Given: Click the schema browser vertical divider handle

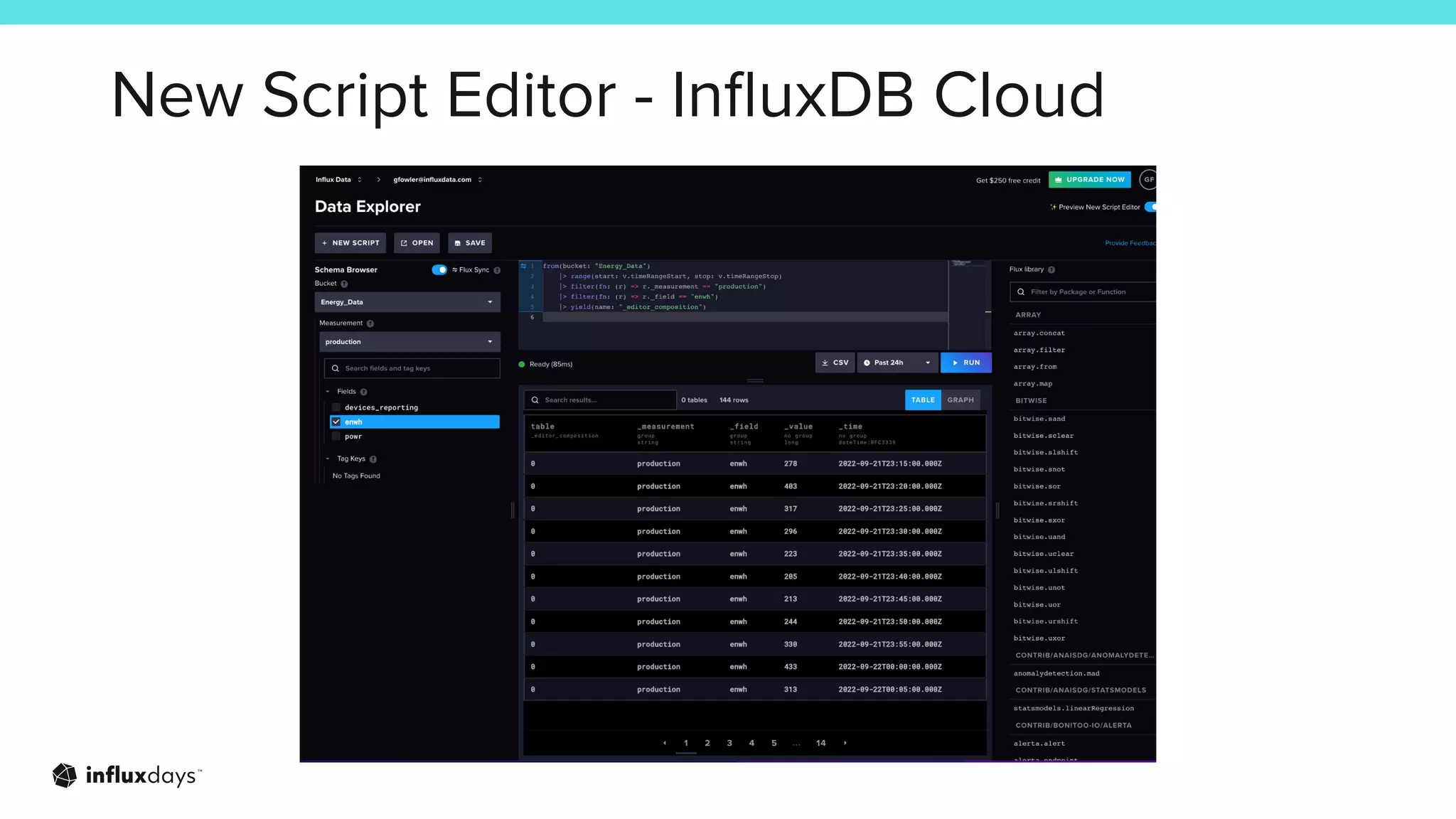Looking at the screenshot, I should tap(513, 510).
